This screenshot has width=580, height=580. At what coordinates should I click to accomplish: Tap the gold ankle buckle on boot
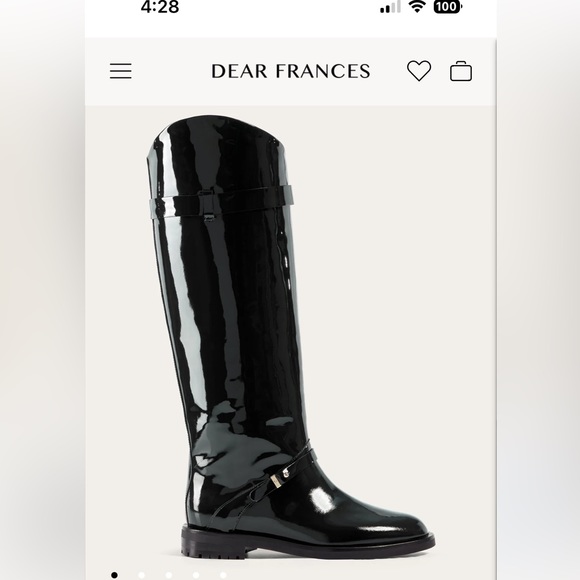(x=277, y=482)
